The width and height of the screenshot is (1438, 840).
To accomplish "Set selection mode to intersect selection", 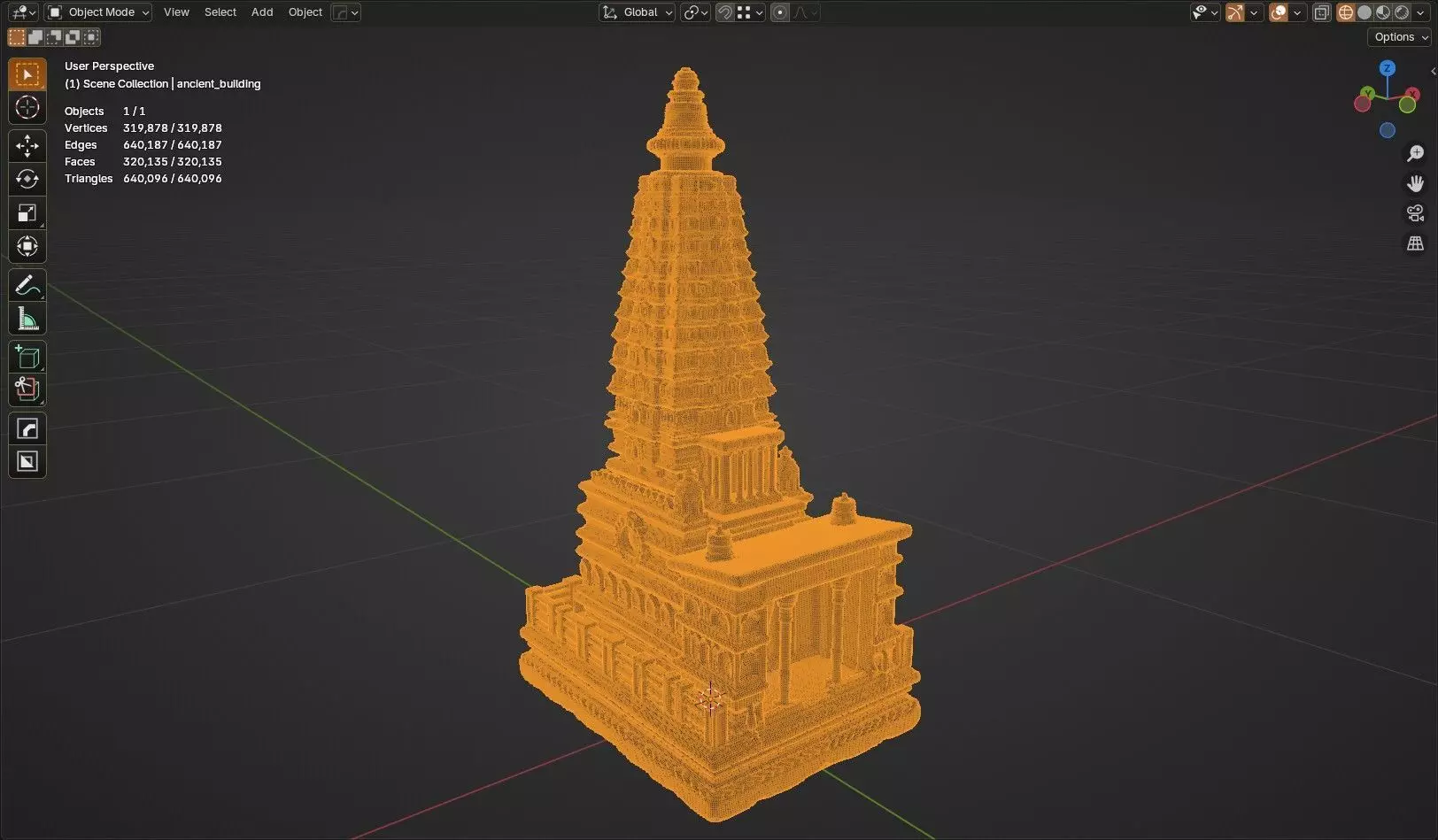I will (91, 37).
